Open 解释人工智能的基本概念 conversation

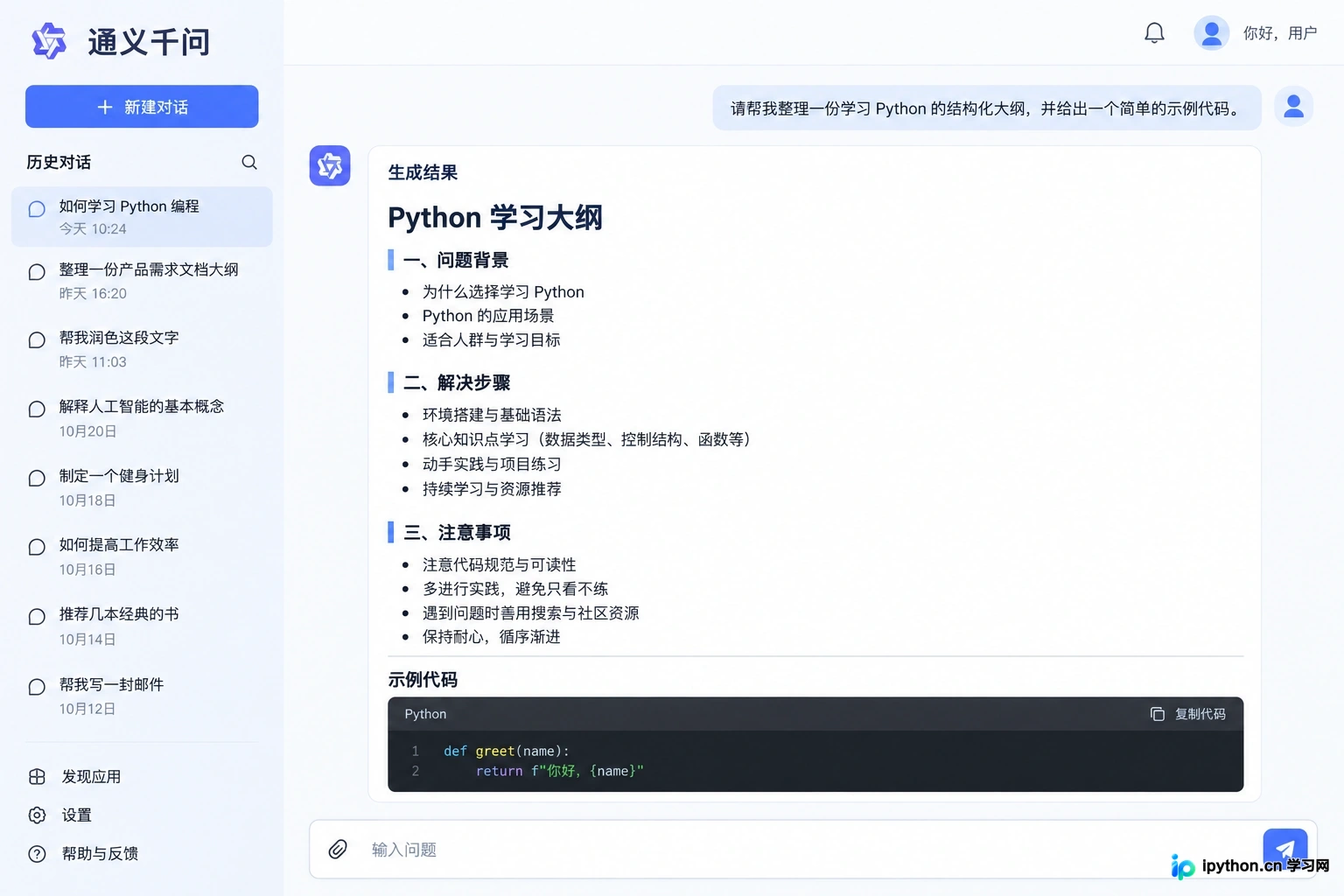pyautogui.click(x=142, y=418)
